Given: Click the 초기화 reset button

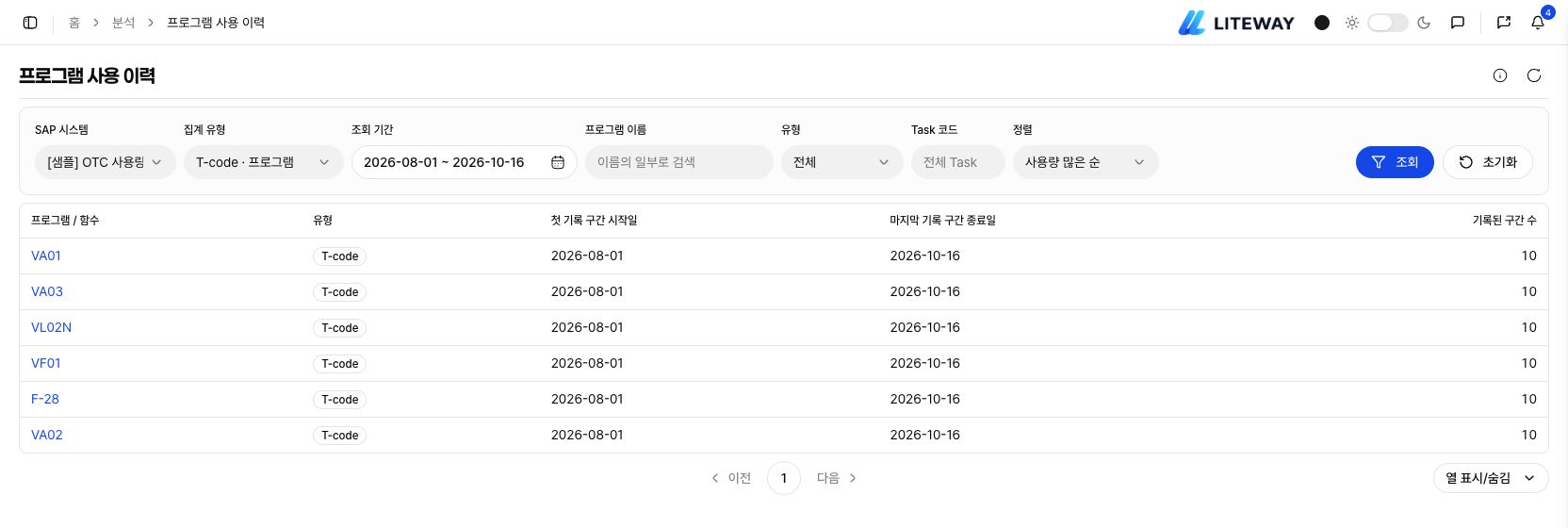Looking at the screenshot, I should click(x=1488, y=162).
